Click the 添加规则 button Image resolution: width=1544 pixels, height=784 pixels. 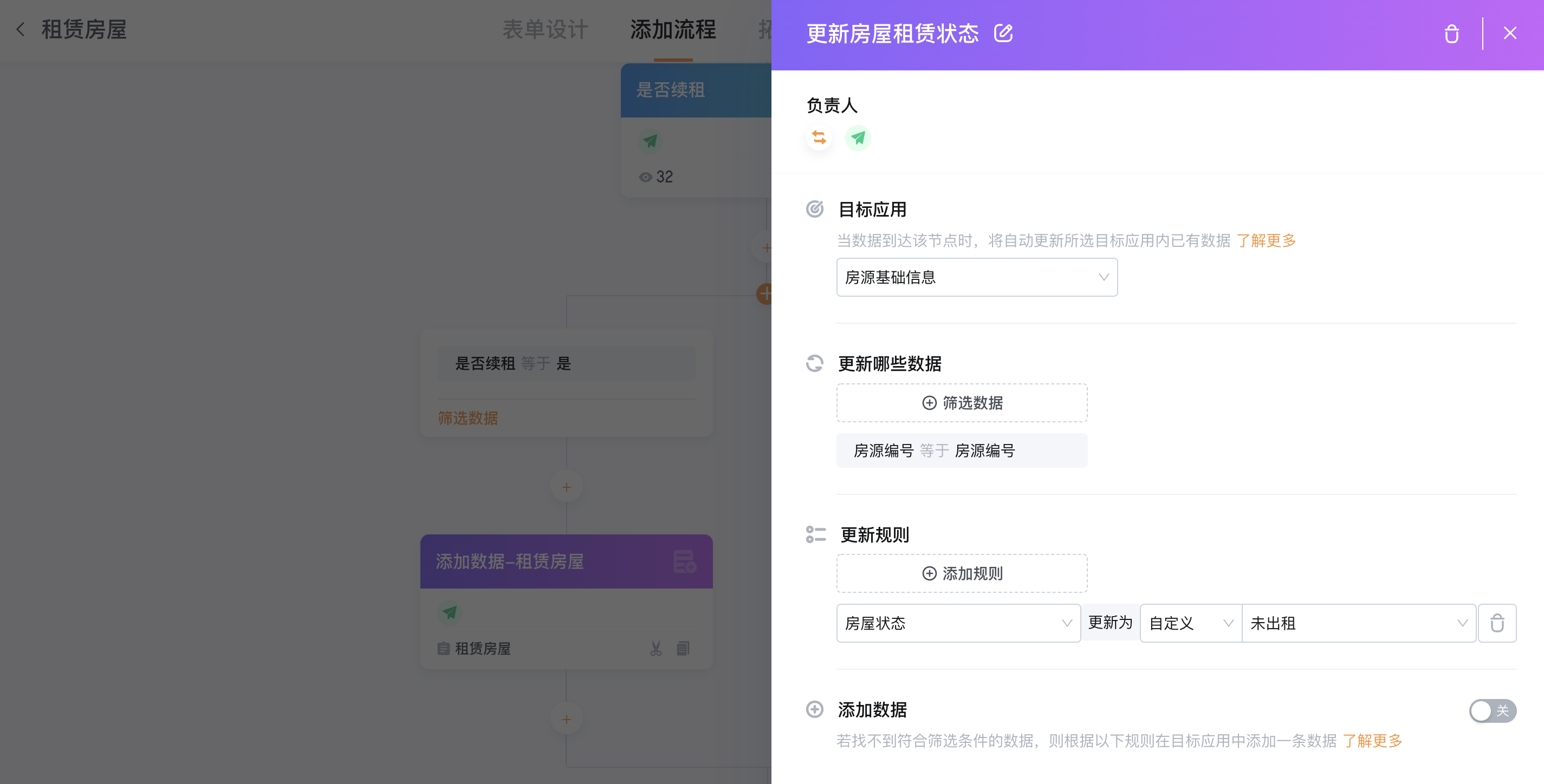tap(962, 574)
